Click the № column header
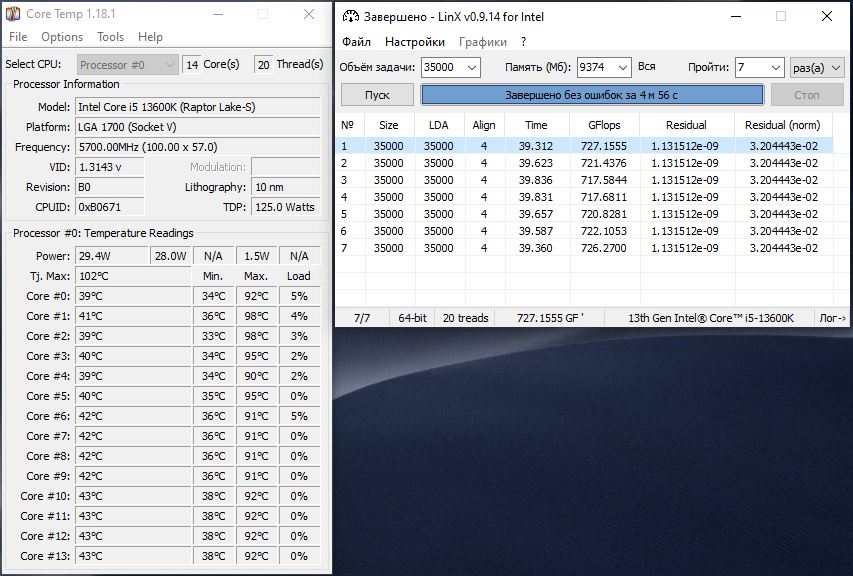This screenshot has height=576, width=853. click(349, 125)
